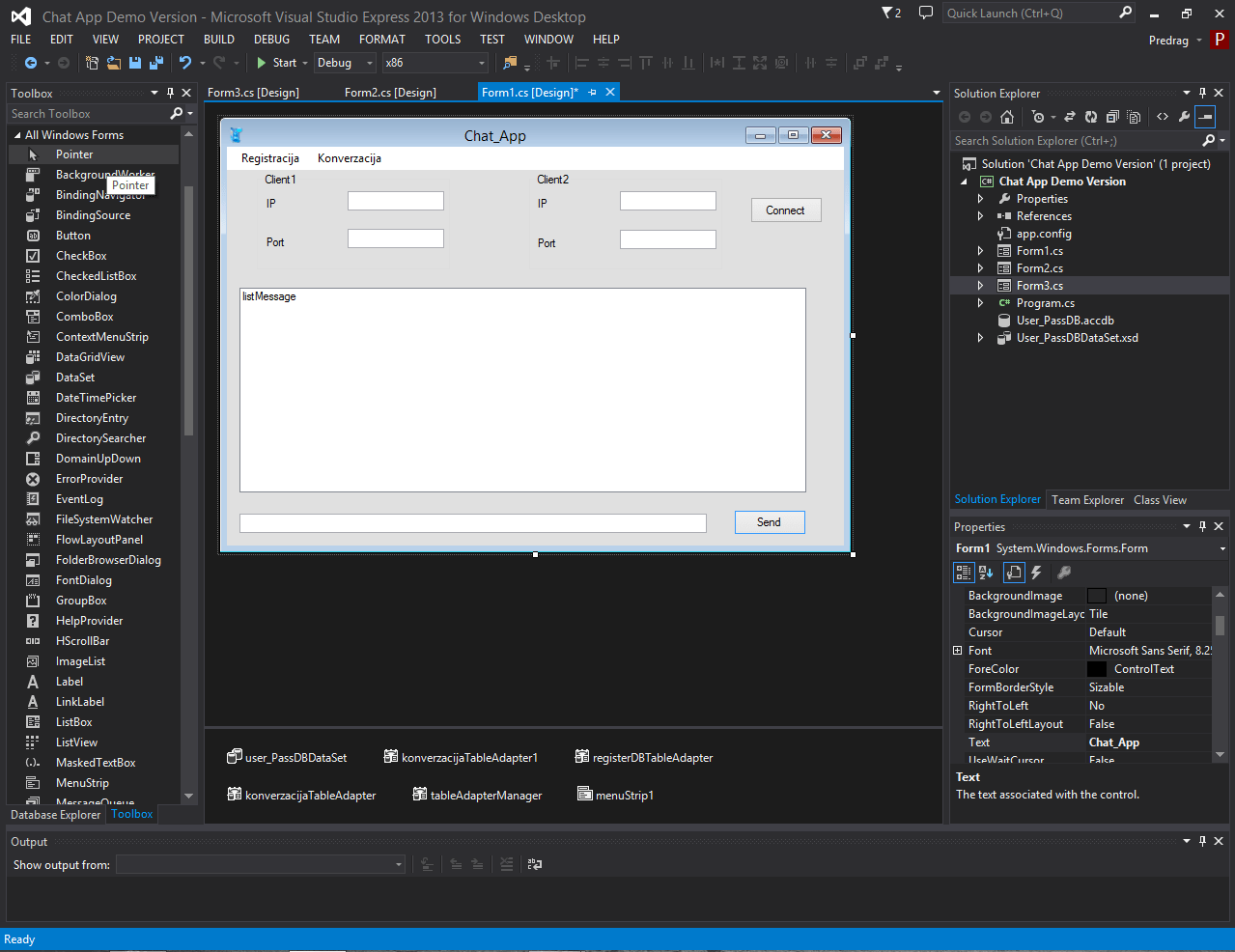Click the Properties grid vertical scrollbar thumb

pyautogui.click(x=1220, y=626)
